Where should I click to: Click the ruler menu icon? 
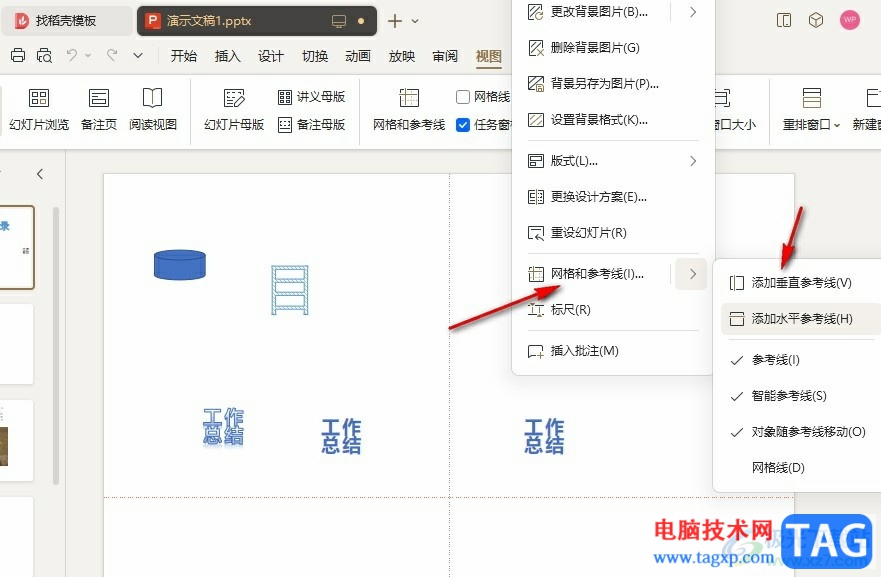click(x=536, y=310)
